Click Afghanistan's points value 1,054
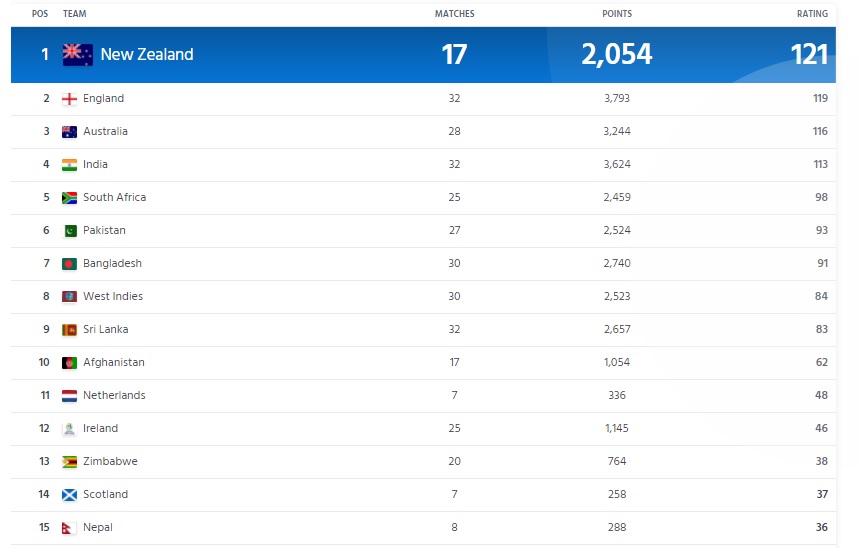This screenshot has width=859, height=548. coord(617,362)
